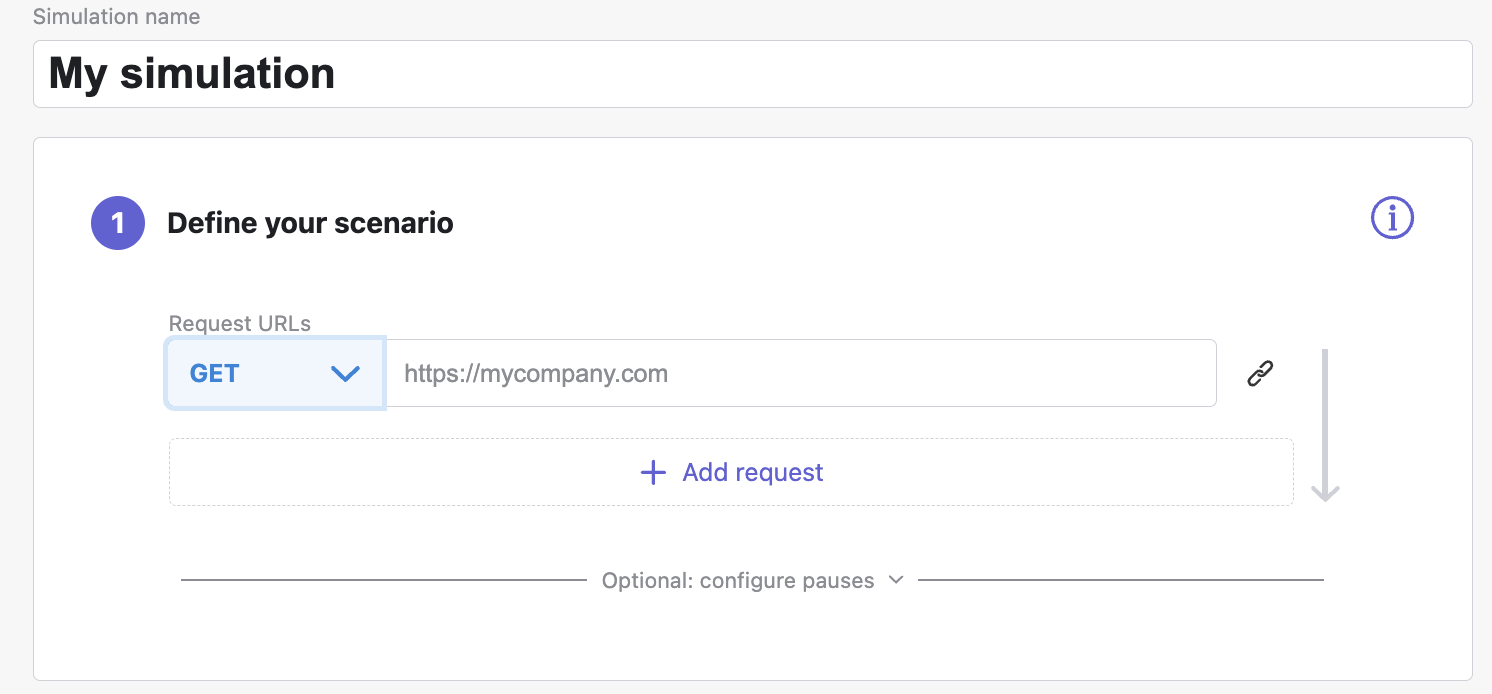Click the My simulation title text
The width and height of the screenshot is (1492, 694).
tap(192, 74)
